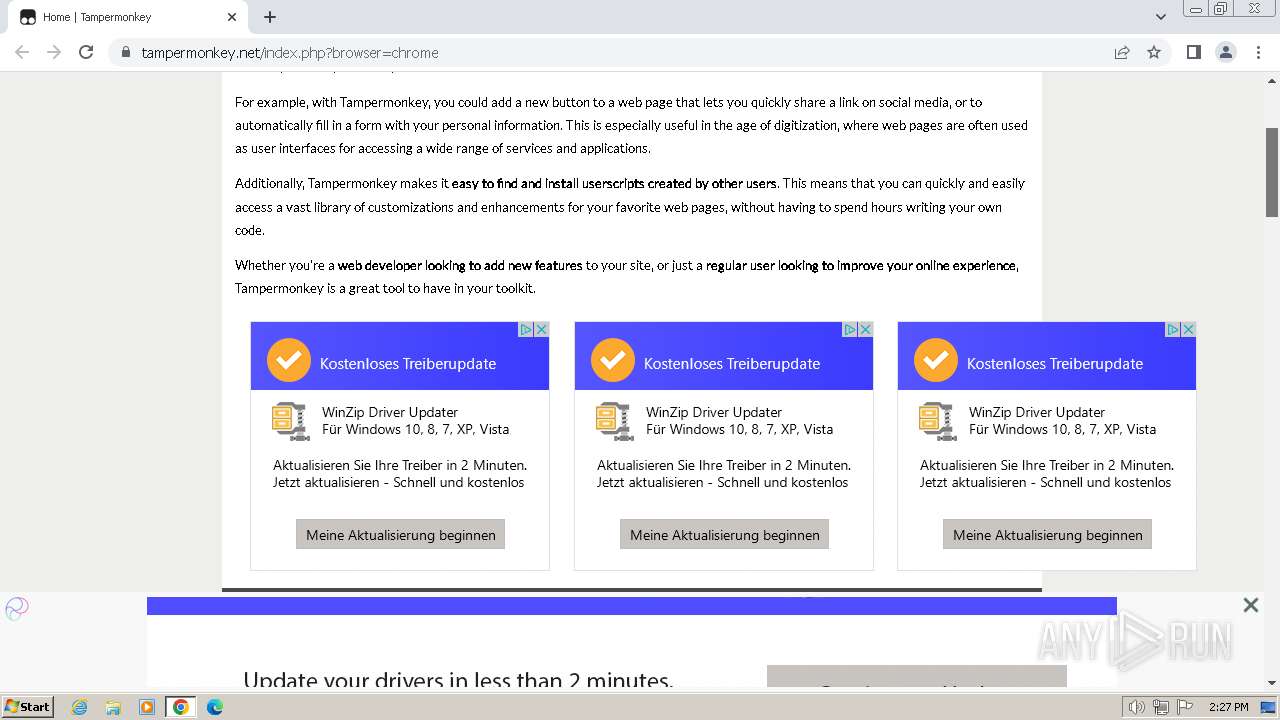Screen dimensions: 1280x720
Task: Open File Explorer from taskbar
Action: (113, 707)
